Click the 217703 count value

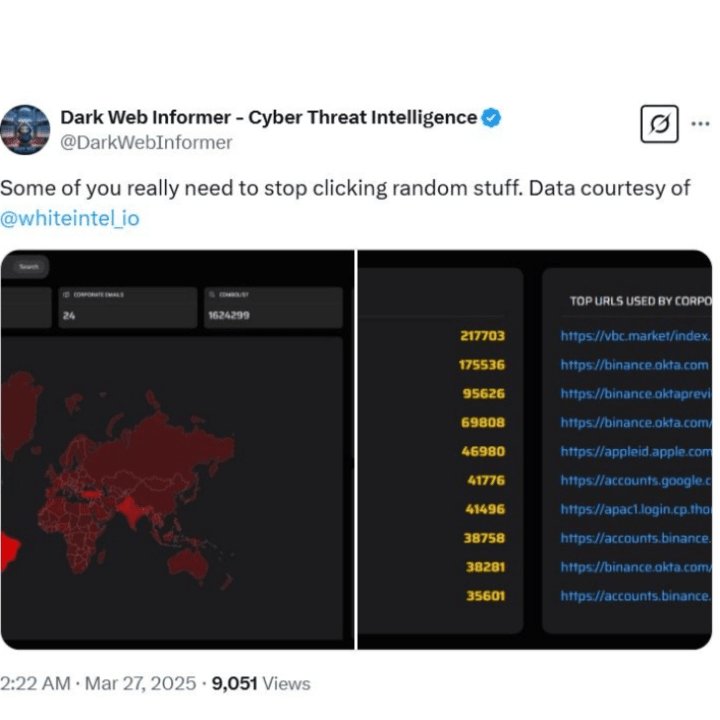click(482, 336)
